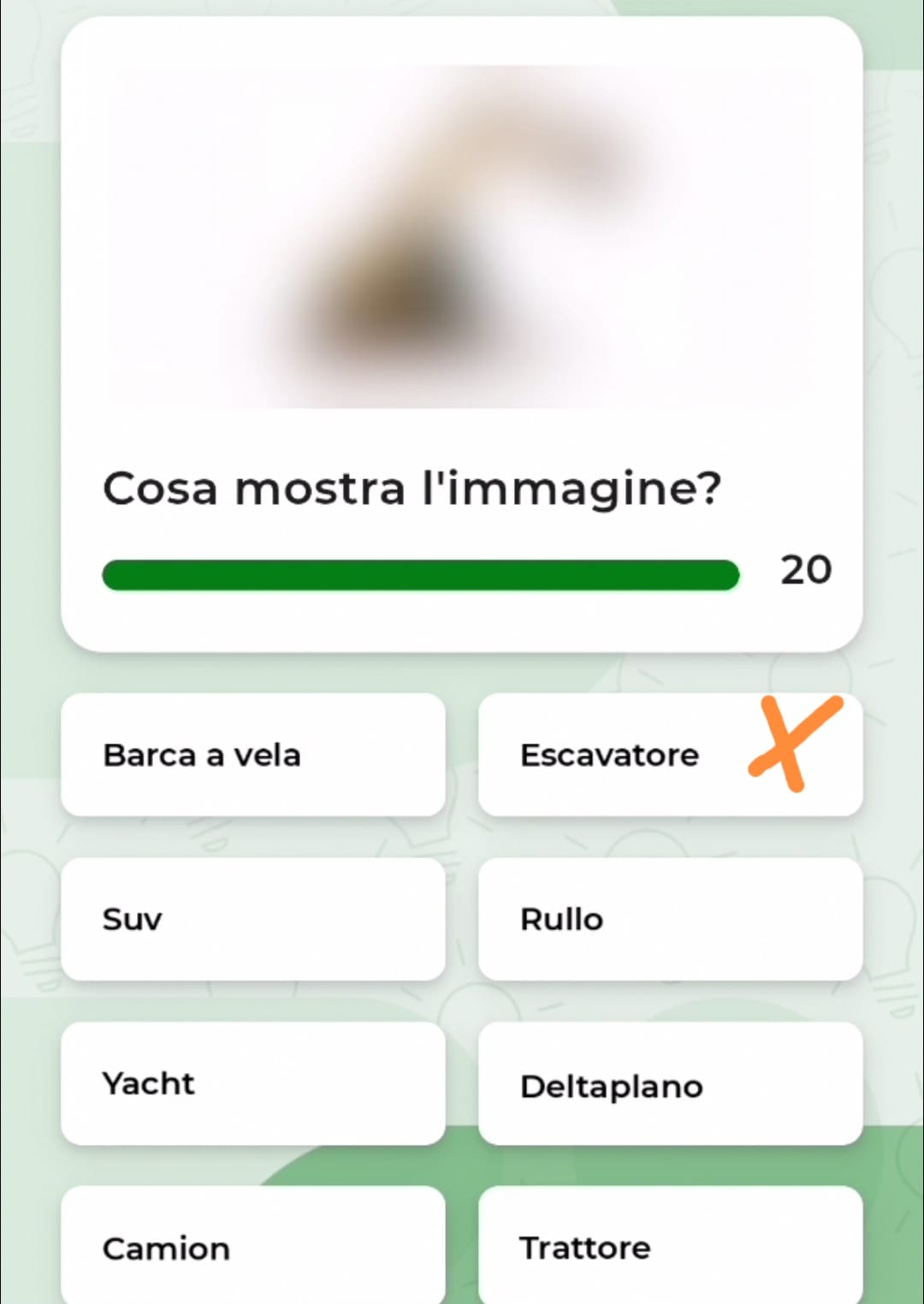Image resolution: width=924 pixels, height=1304 pixels.
Task: Click the question text "Cosa mostra l'immagine?"
Action: 412,489
